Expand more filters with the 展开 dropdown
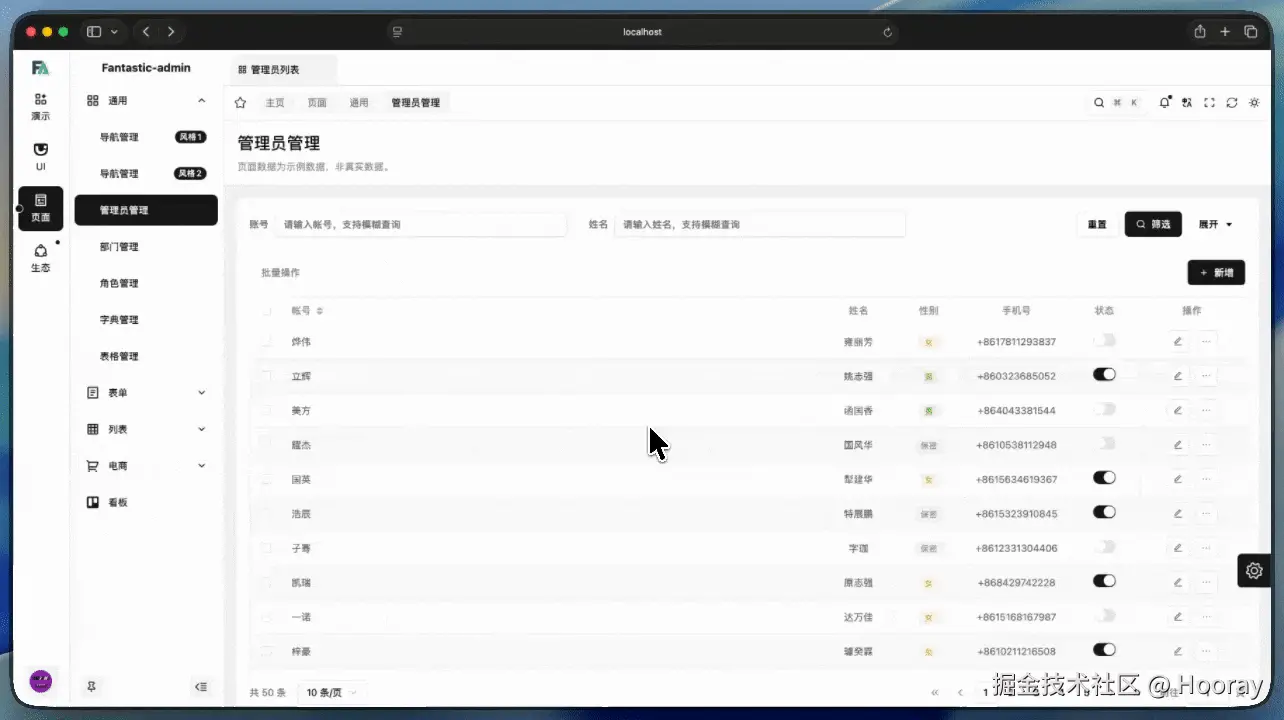The width and height of the screenshot is (1284, 720). click(1216, 225)
